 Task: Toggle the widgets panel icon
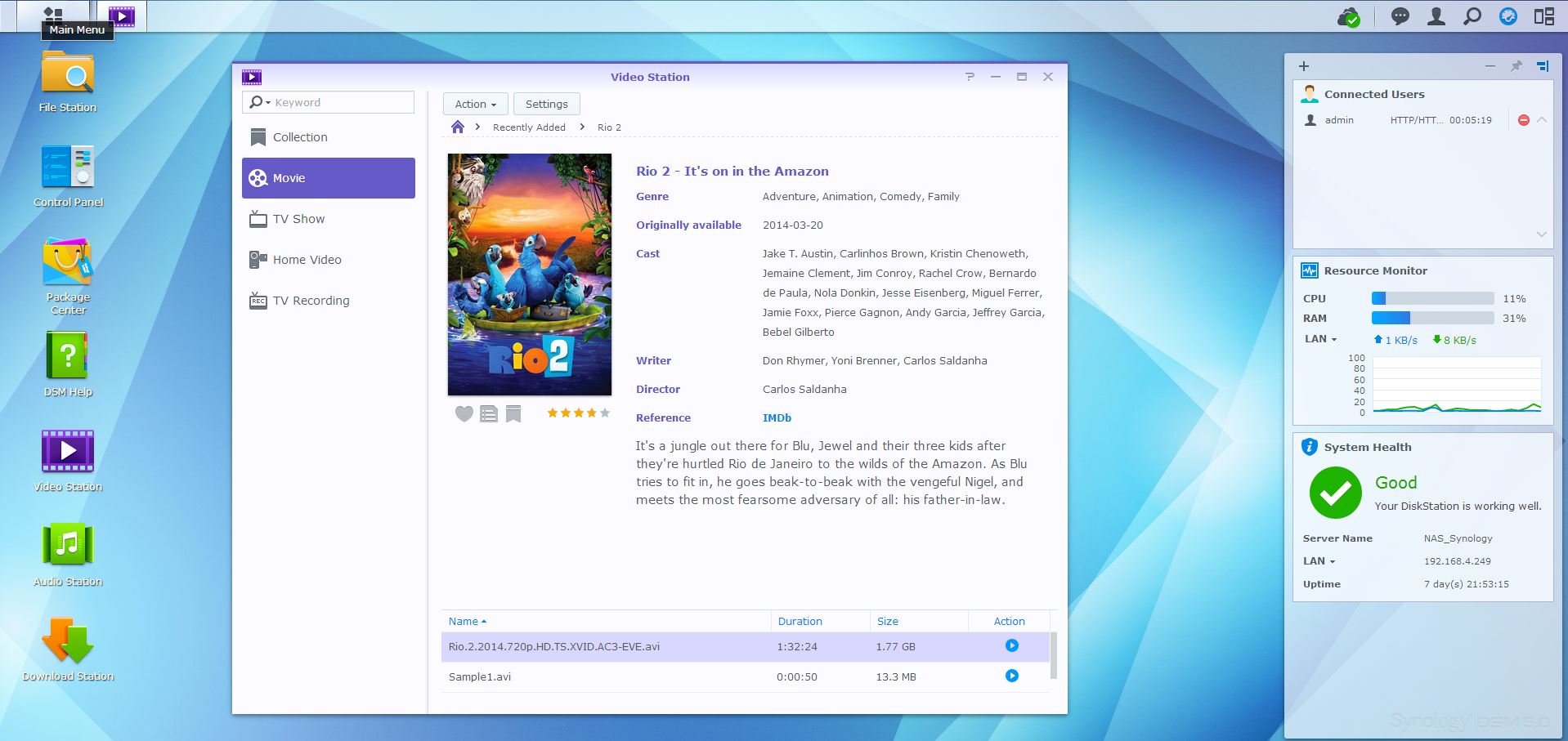[x=1544, y=16]
